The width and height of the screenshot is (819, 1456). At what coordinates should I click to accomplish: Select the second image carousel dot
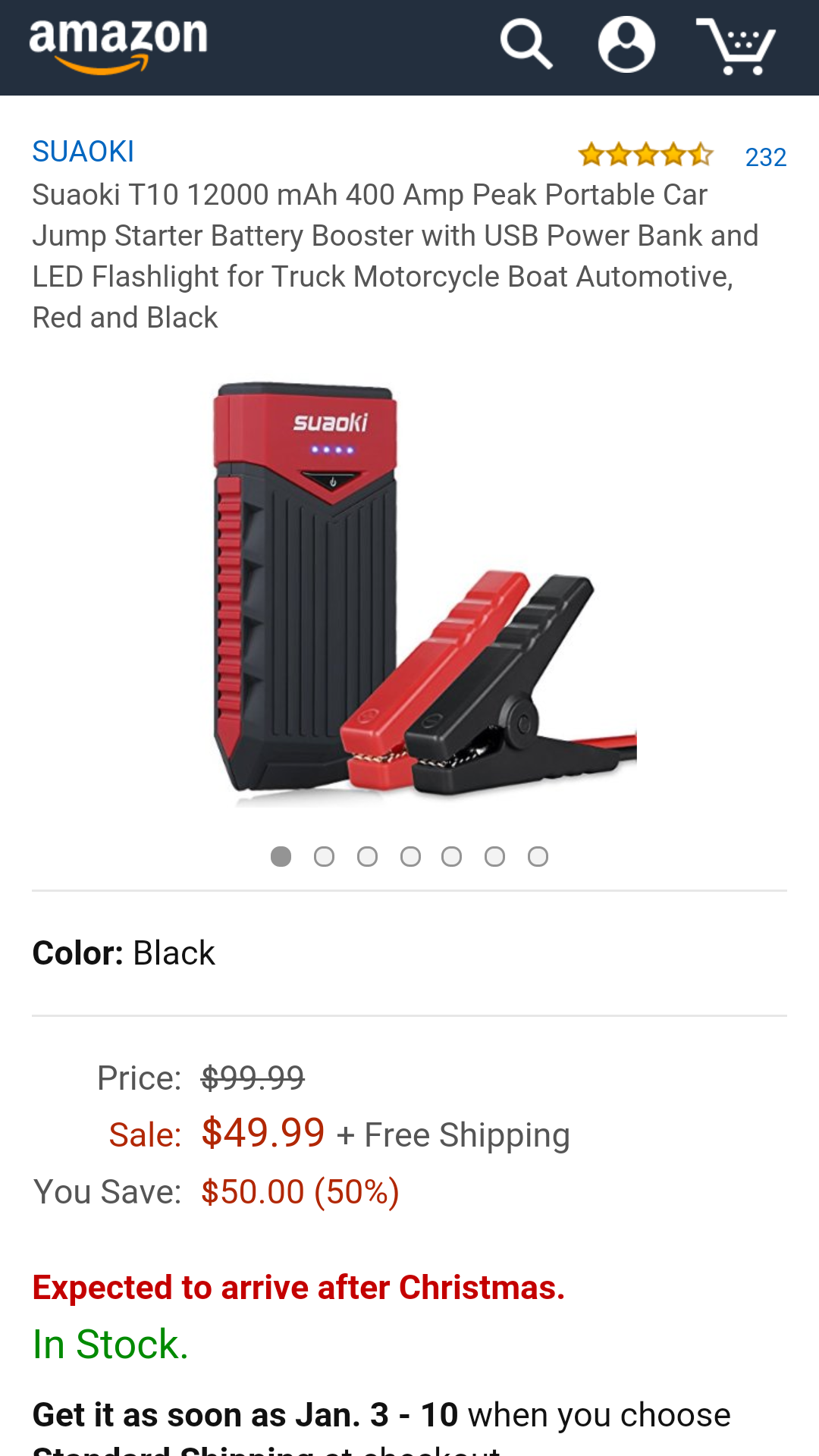(x=324, y=856)
